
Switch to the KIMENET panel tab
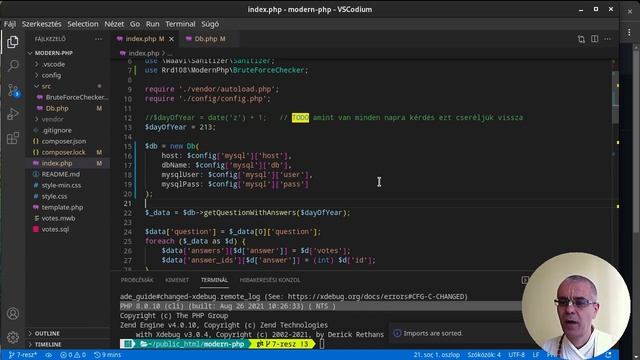(177, 280)
